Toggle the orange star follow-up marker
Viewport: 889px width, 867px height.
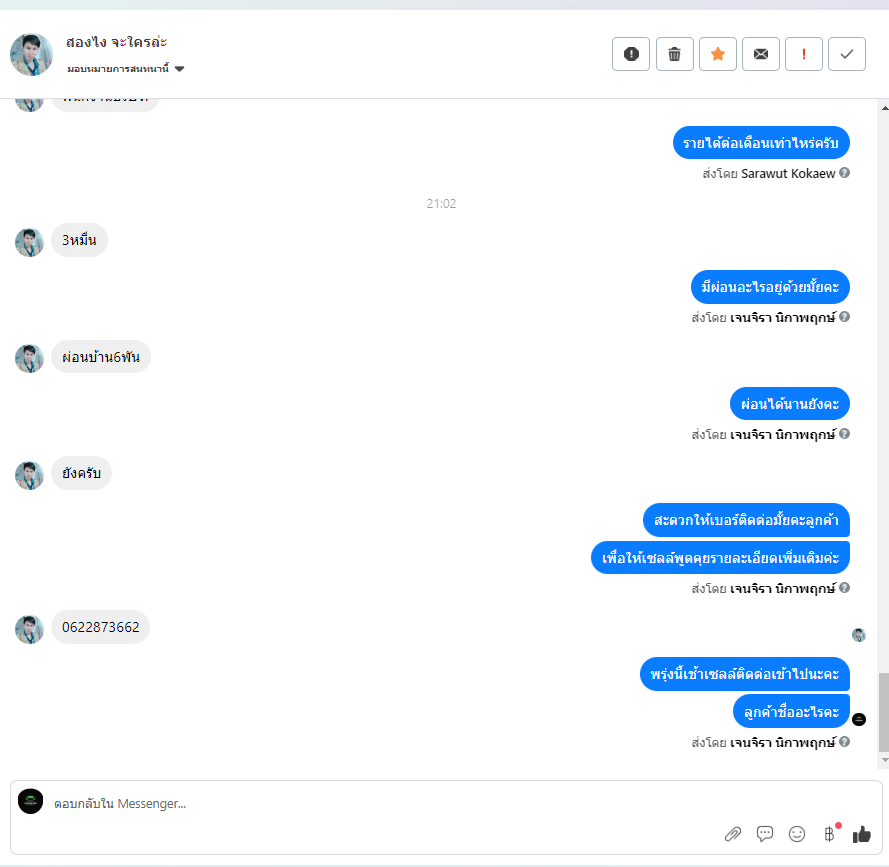pos(717,54)
